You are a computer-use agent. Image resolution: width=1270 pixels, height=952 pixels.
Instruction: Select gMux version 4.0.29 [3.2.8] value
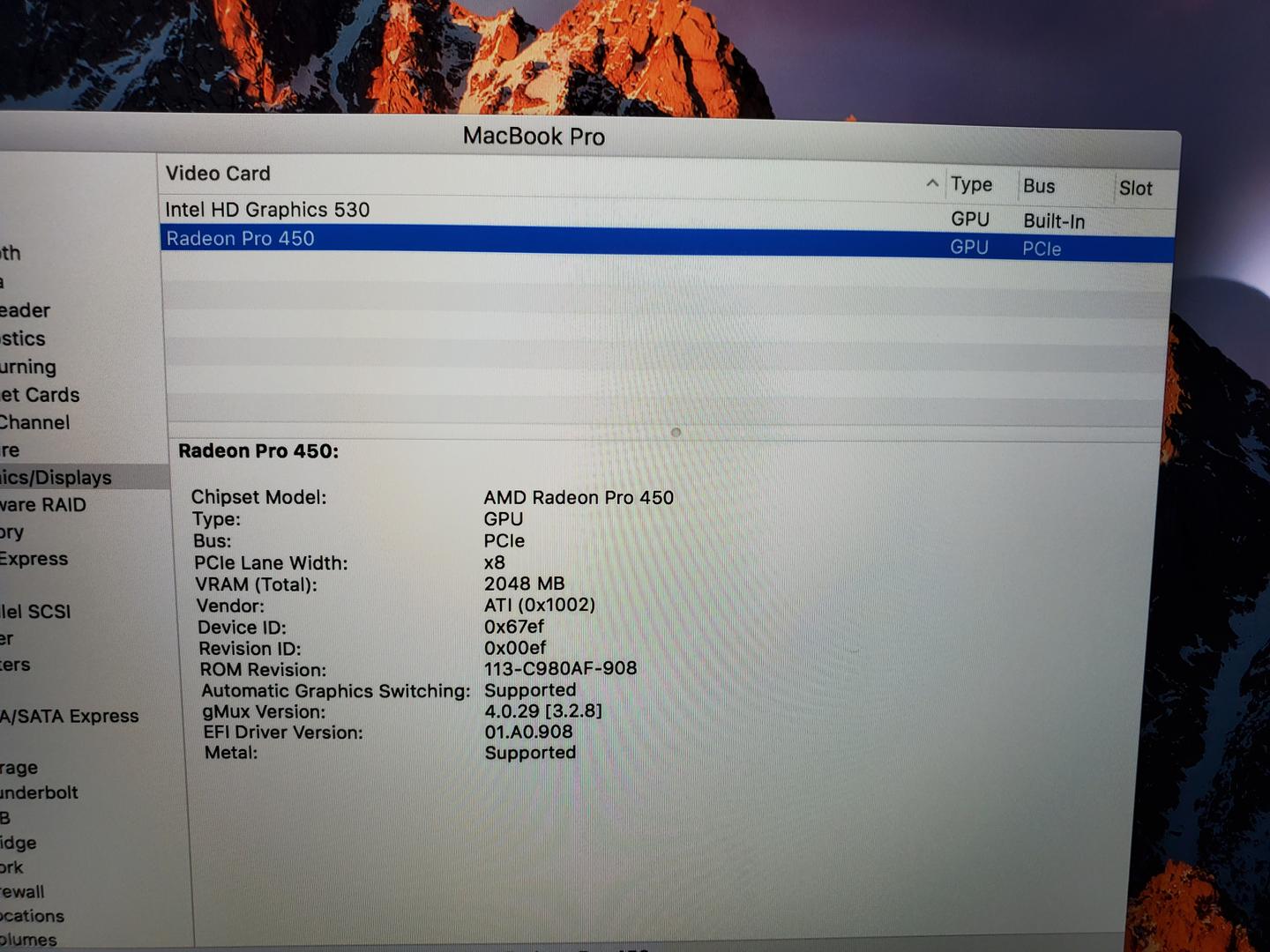click(543, 710)
